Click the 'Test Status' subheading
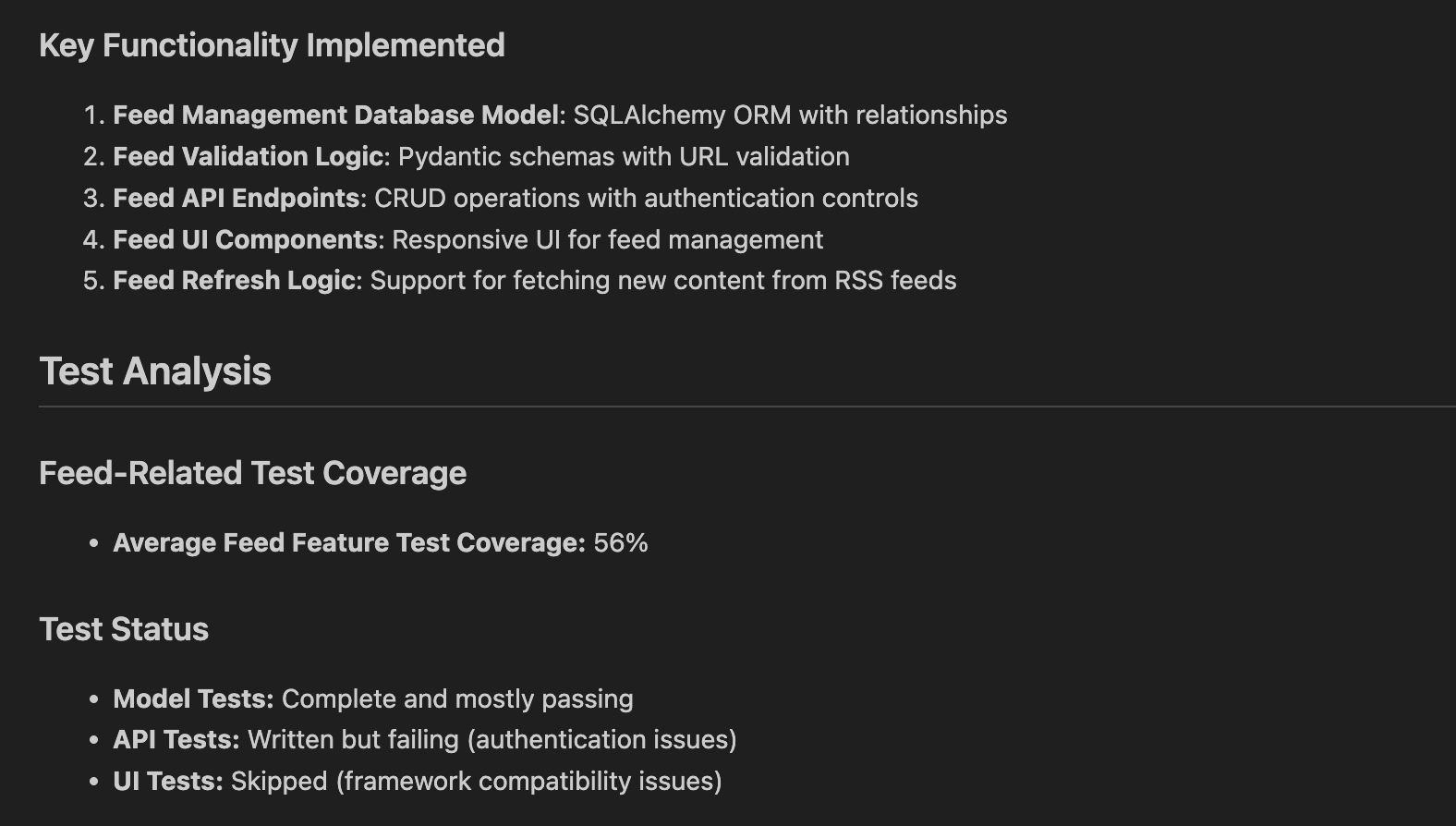Image resolution: width=1456 pixels, height=826 pixels. [x=124, y=629]
